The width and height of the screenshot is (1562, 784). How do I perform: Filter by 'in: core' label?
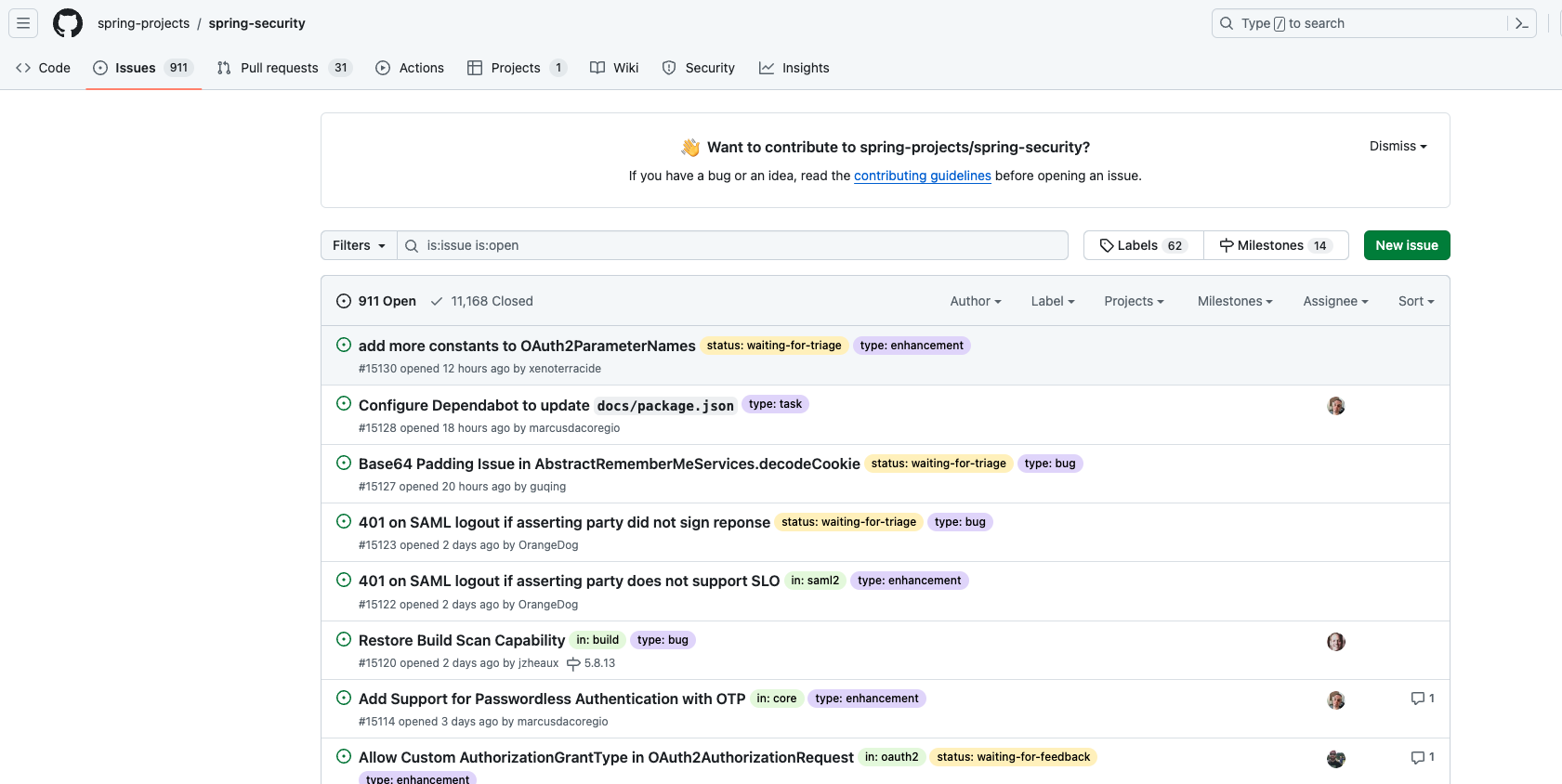point(777,699)
